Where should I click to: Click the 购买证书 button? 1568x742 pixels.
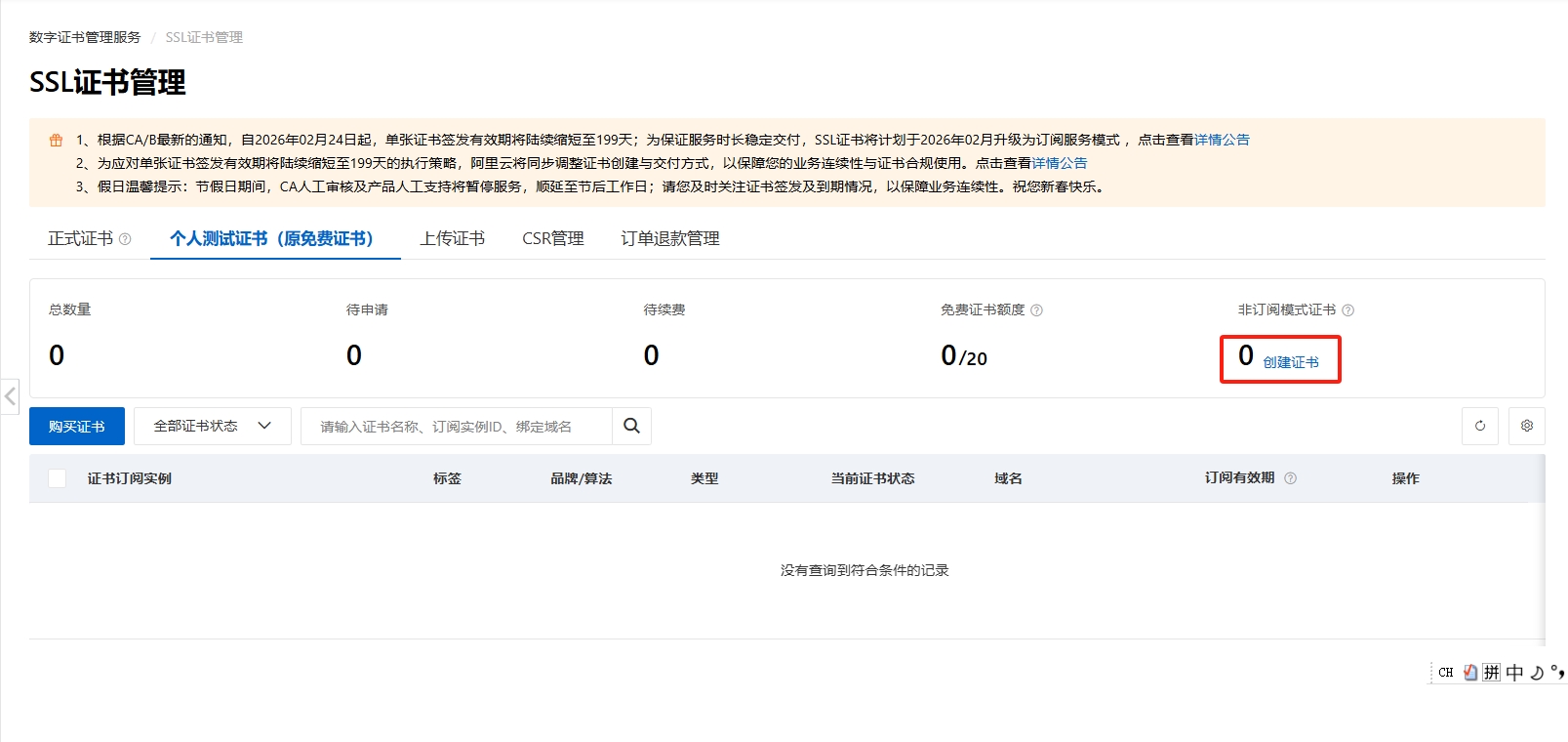tap(77, 426)
